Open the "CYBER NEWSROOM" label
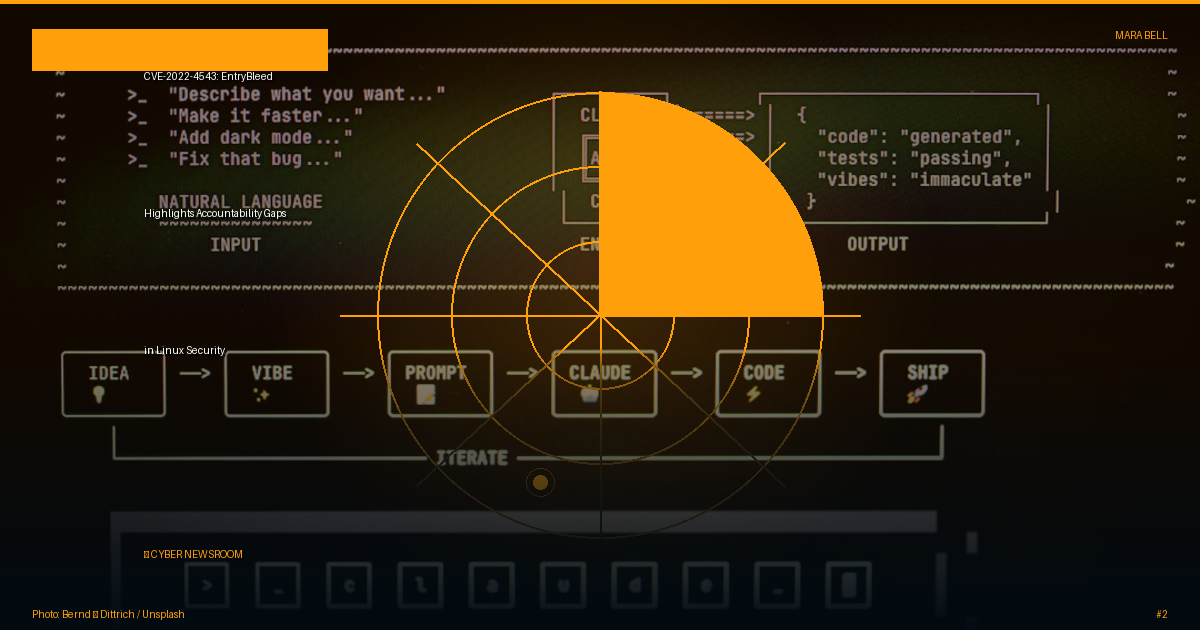 [x=193, y=554]
